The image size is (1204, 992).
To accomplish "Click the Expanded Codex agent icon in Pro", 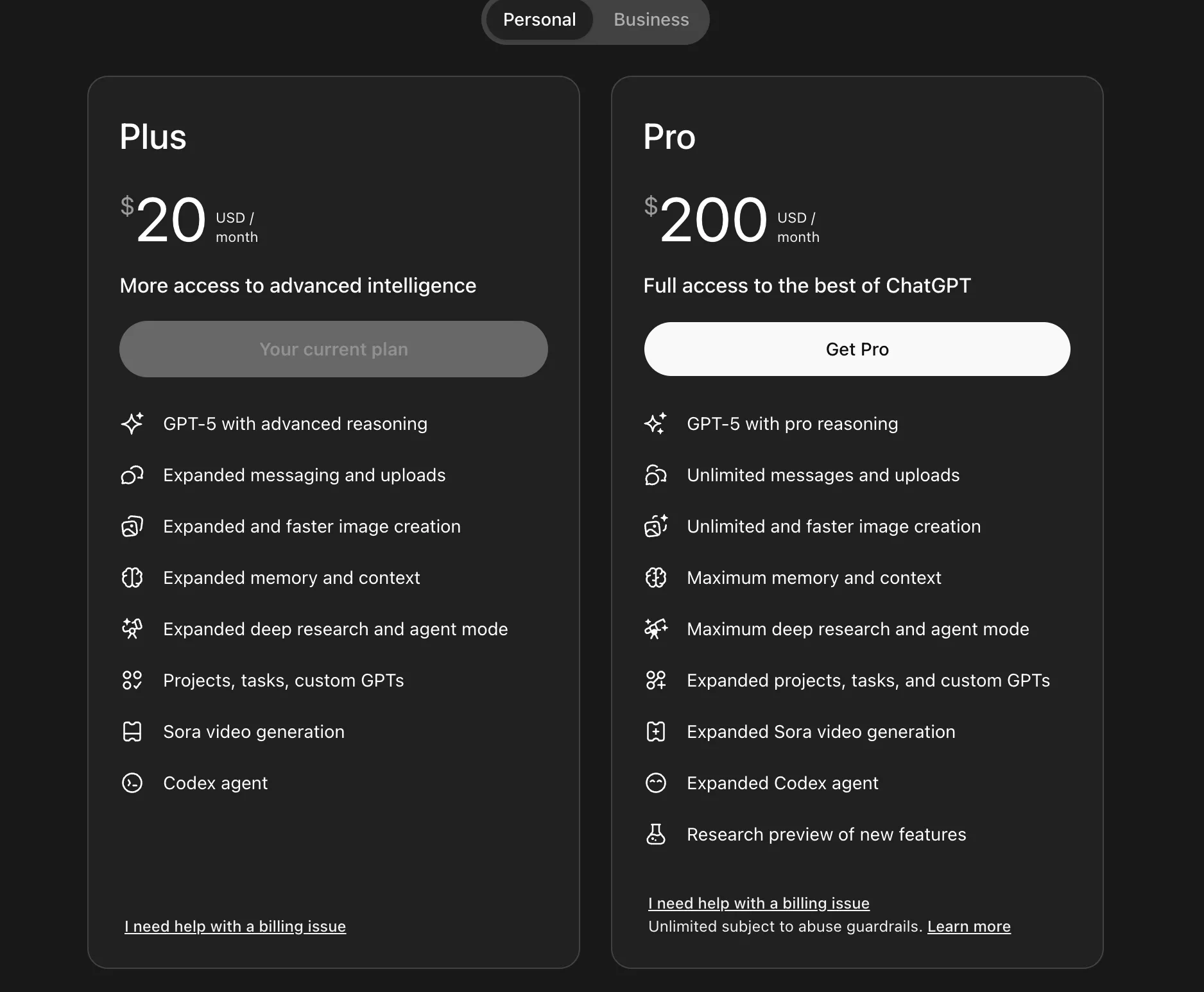I will pos(656,783).
